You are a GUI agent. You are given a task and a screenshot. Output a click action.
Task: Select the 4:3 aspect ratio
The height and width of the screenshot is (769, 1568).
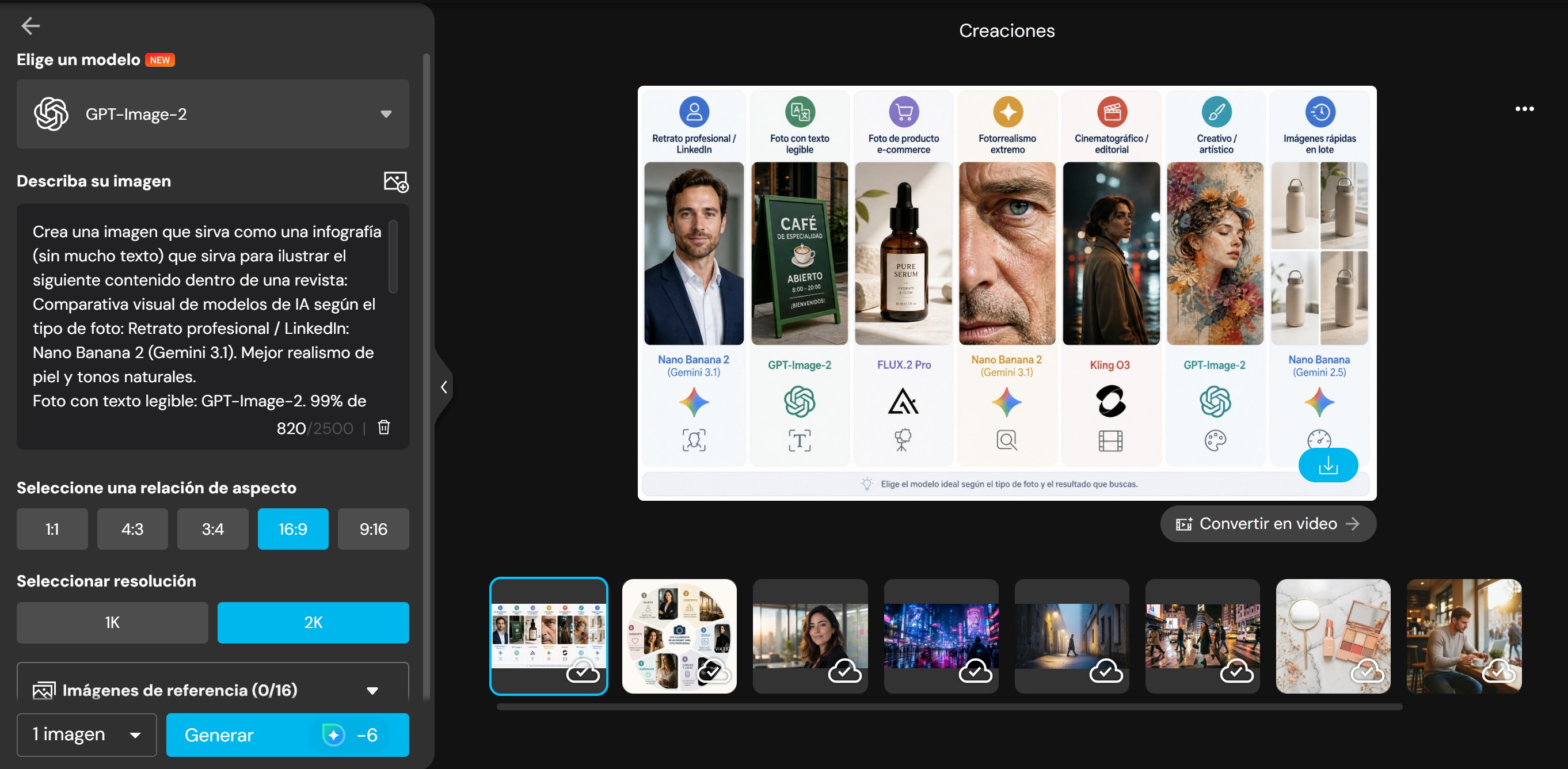[133, 529]
